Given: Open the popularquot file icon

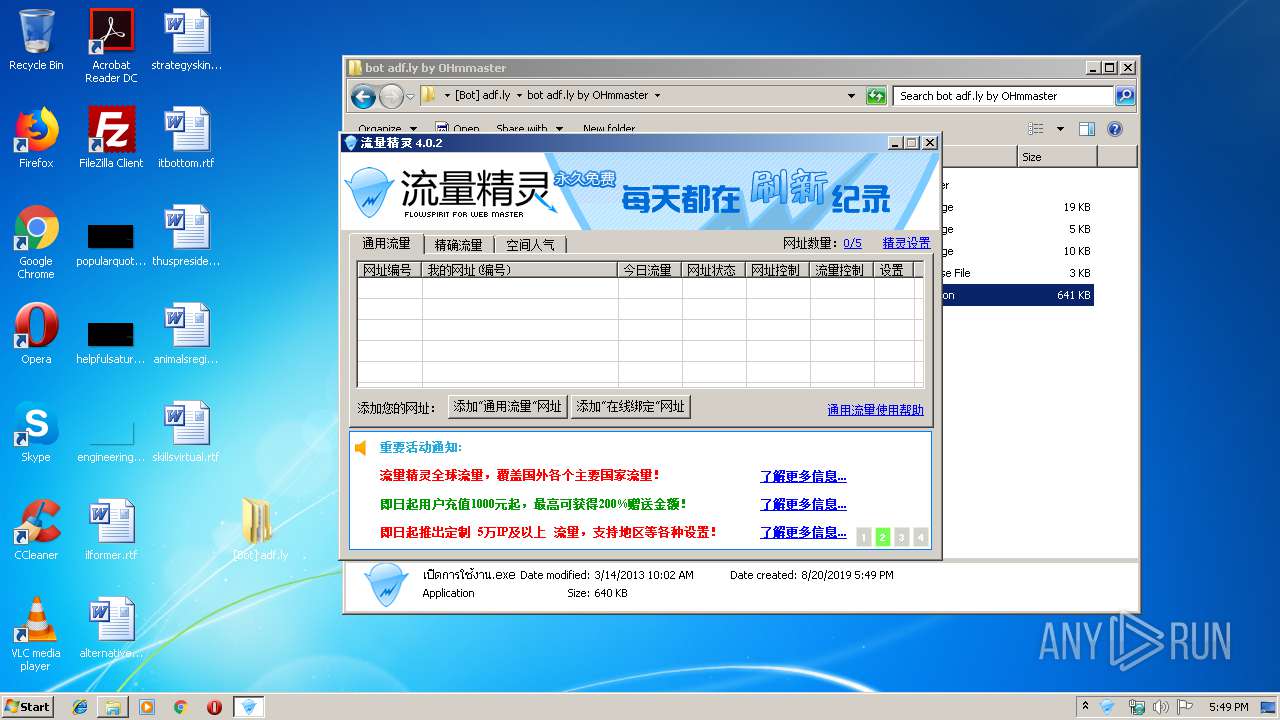Looking at the screenshot, I should (111, 243).
